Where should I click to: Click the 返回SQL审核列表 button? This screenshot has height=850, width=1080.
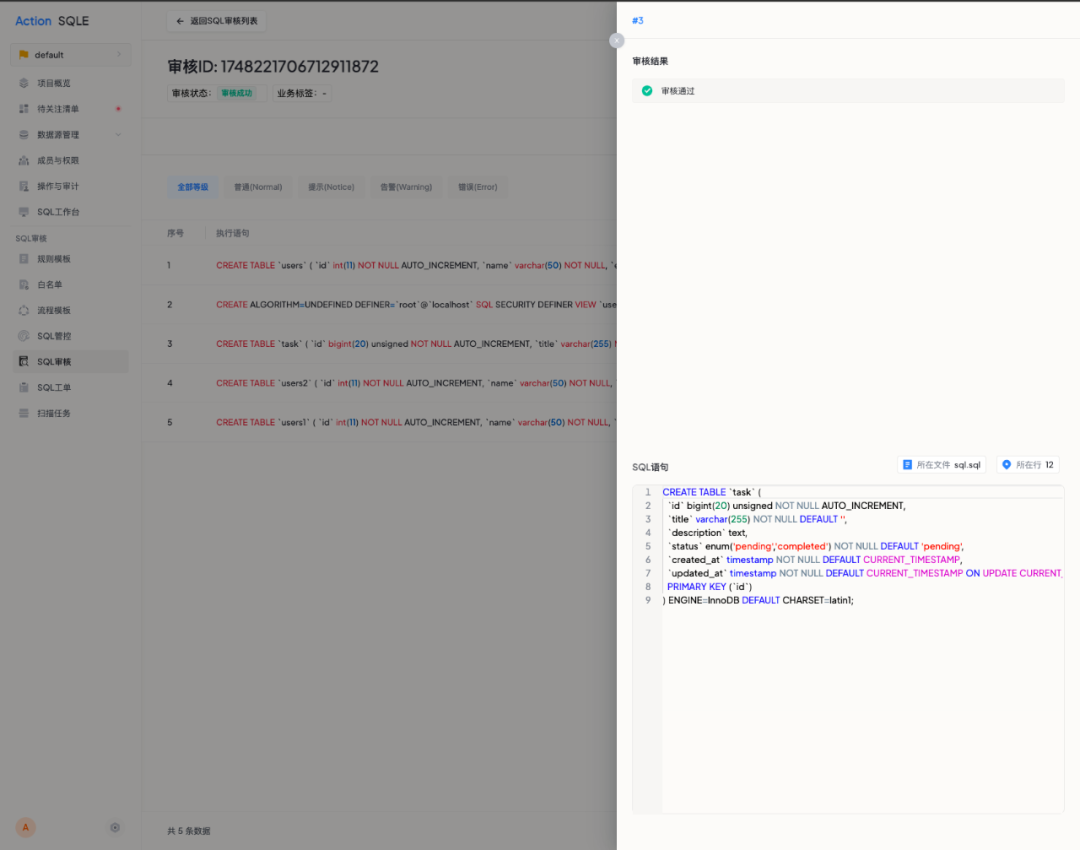point(217,21)
